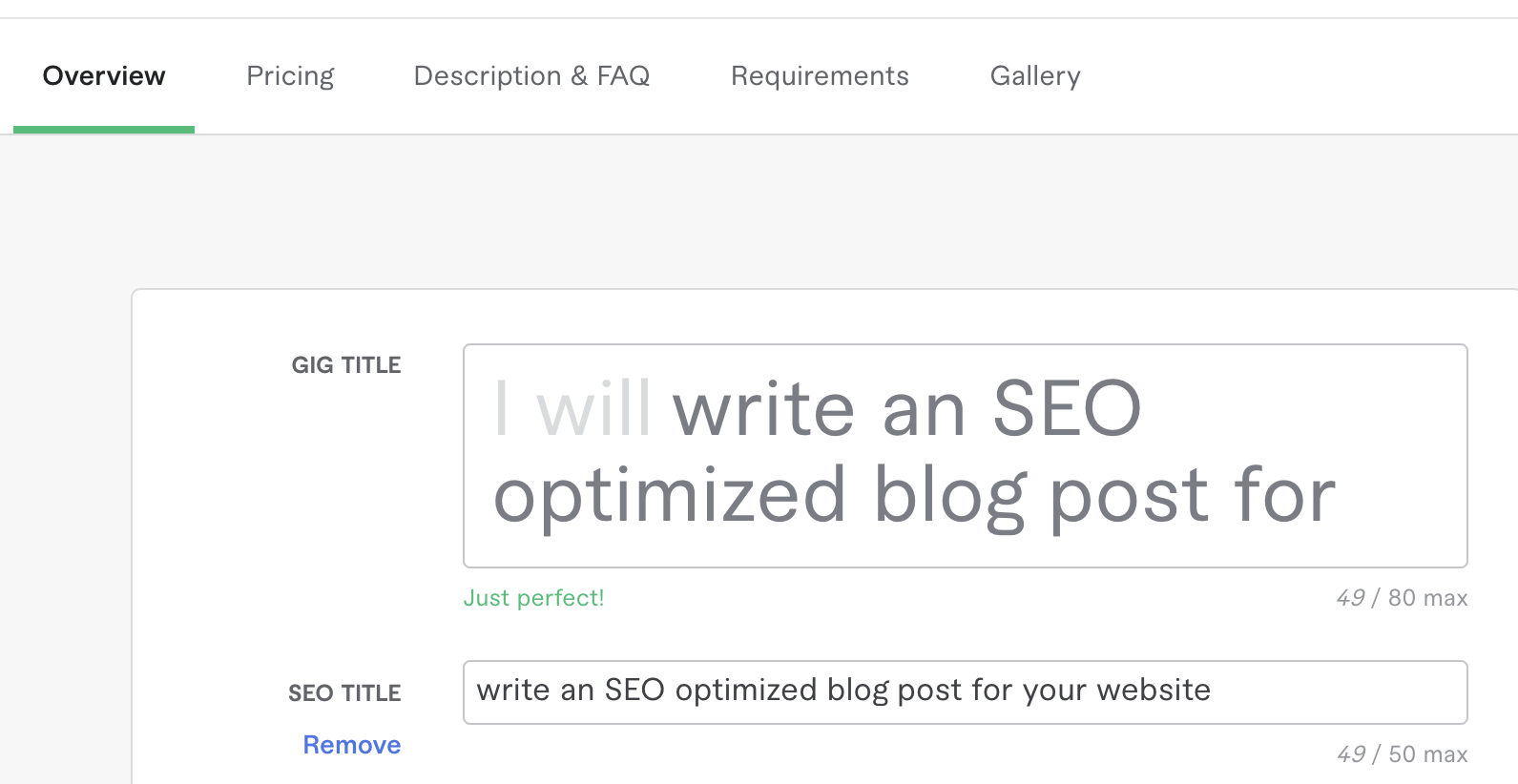Viewport: 1518px width, 784px height.
Task: Click the green 'Just perfect!' feedback text
Action: coord(533,598)
